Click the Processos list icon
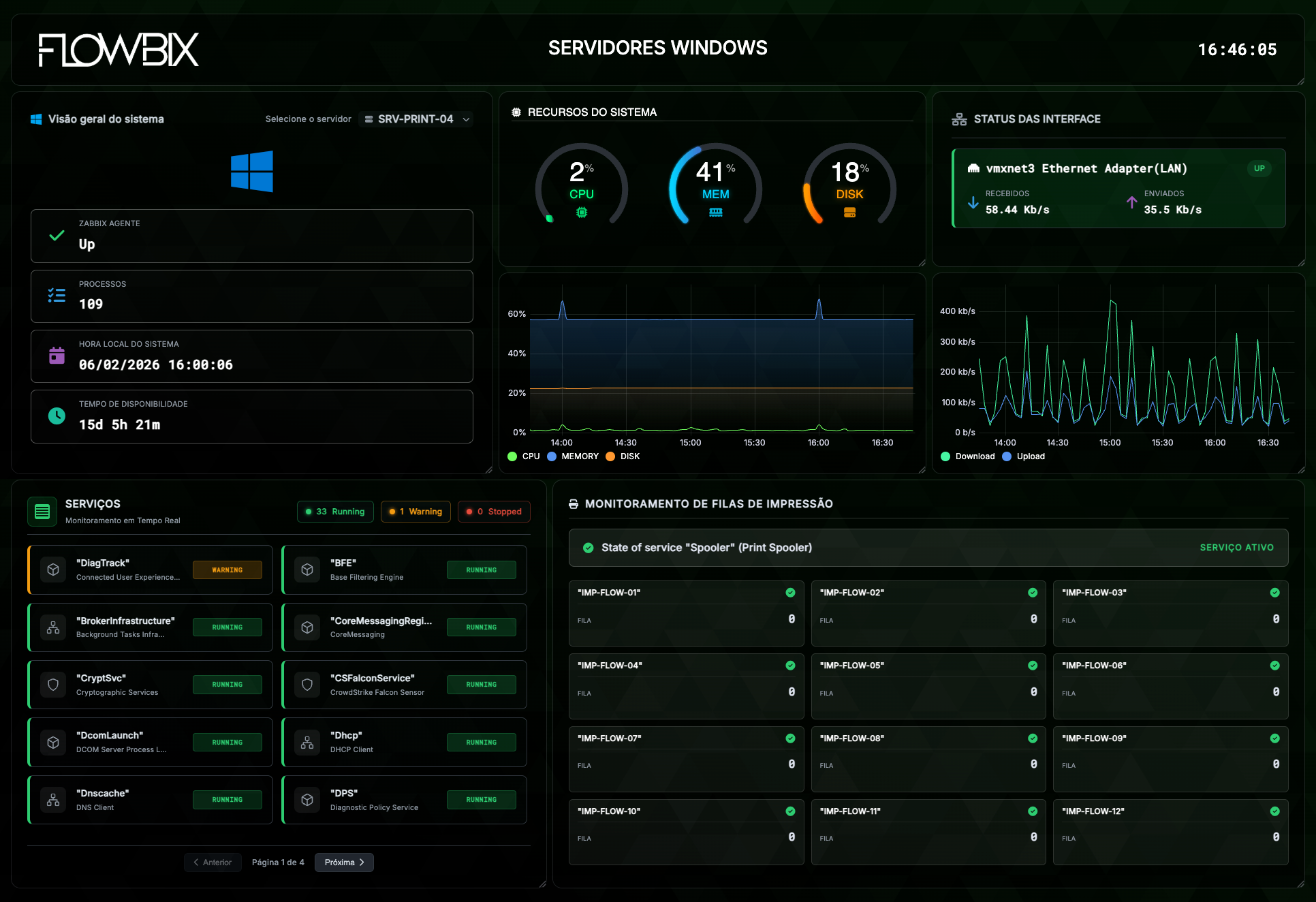Viewport: 1316px width, 902px height. (57, 296)
